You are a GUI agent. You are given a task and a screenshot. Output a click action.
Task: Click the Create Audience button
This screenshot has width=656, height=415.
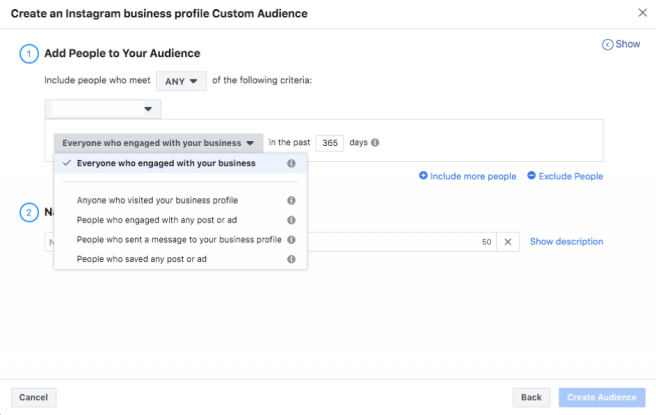602,397
